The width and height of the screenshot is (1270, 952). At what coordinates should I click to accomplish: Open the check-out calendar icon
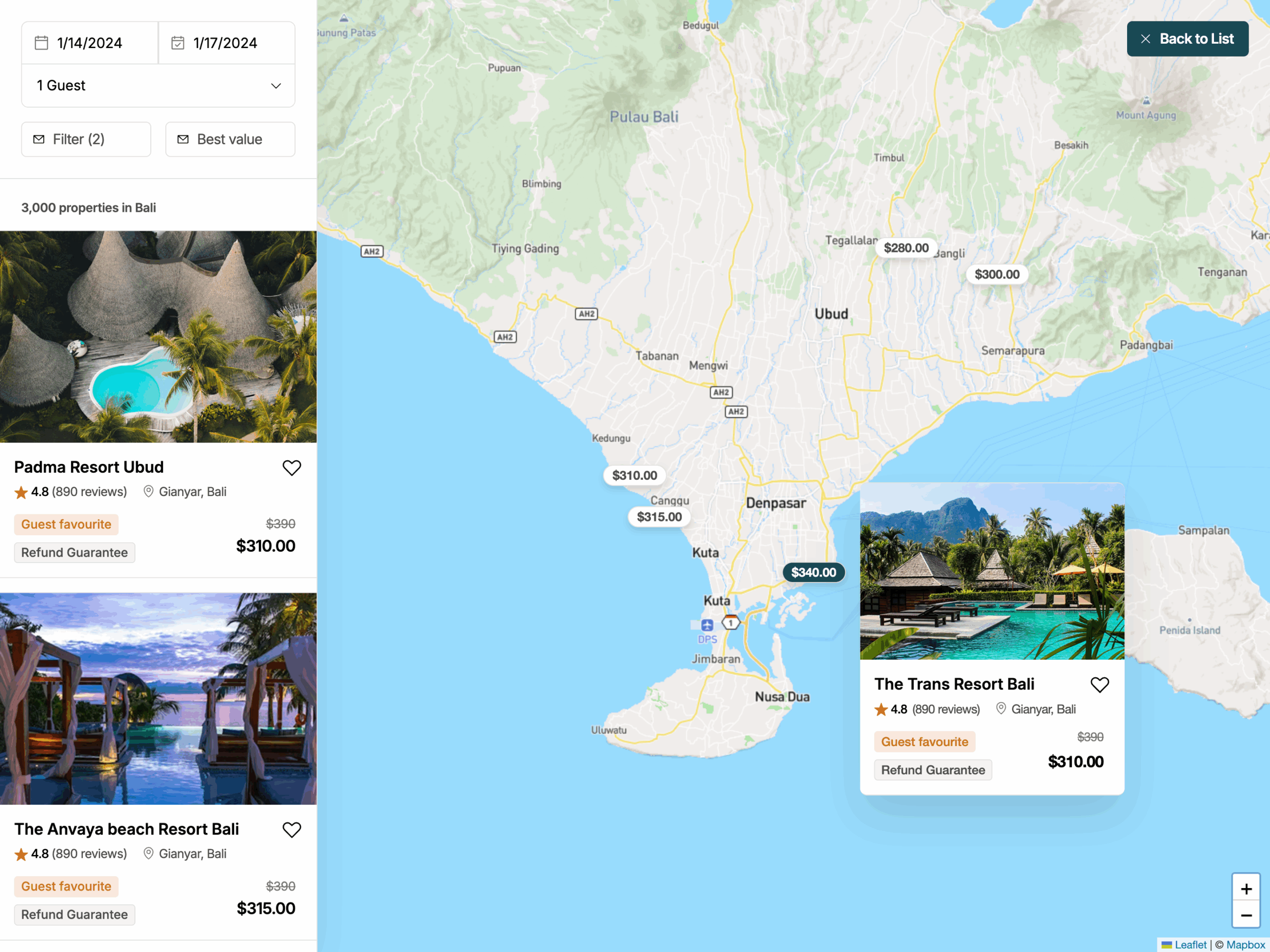(178, 43)
